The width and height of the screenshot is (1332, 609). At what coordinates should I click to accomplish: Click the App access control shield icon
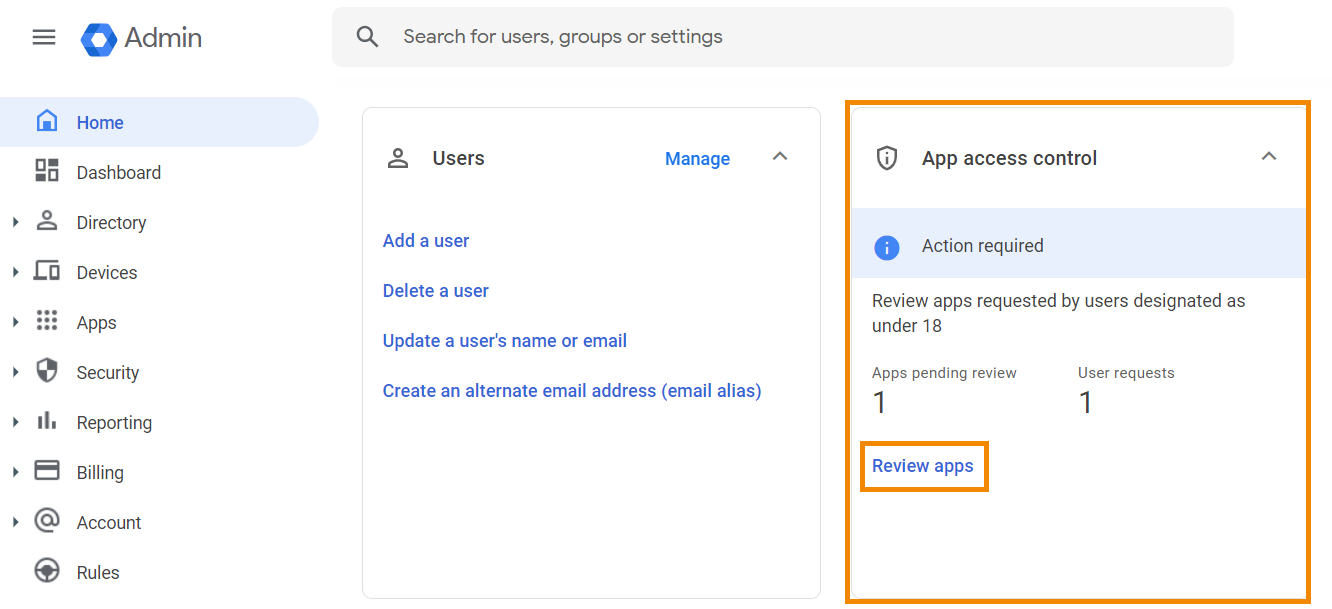[x=887, y=158]
